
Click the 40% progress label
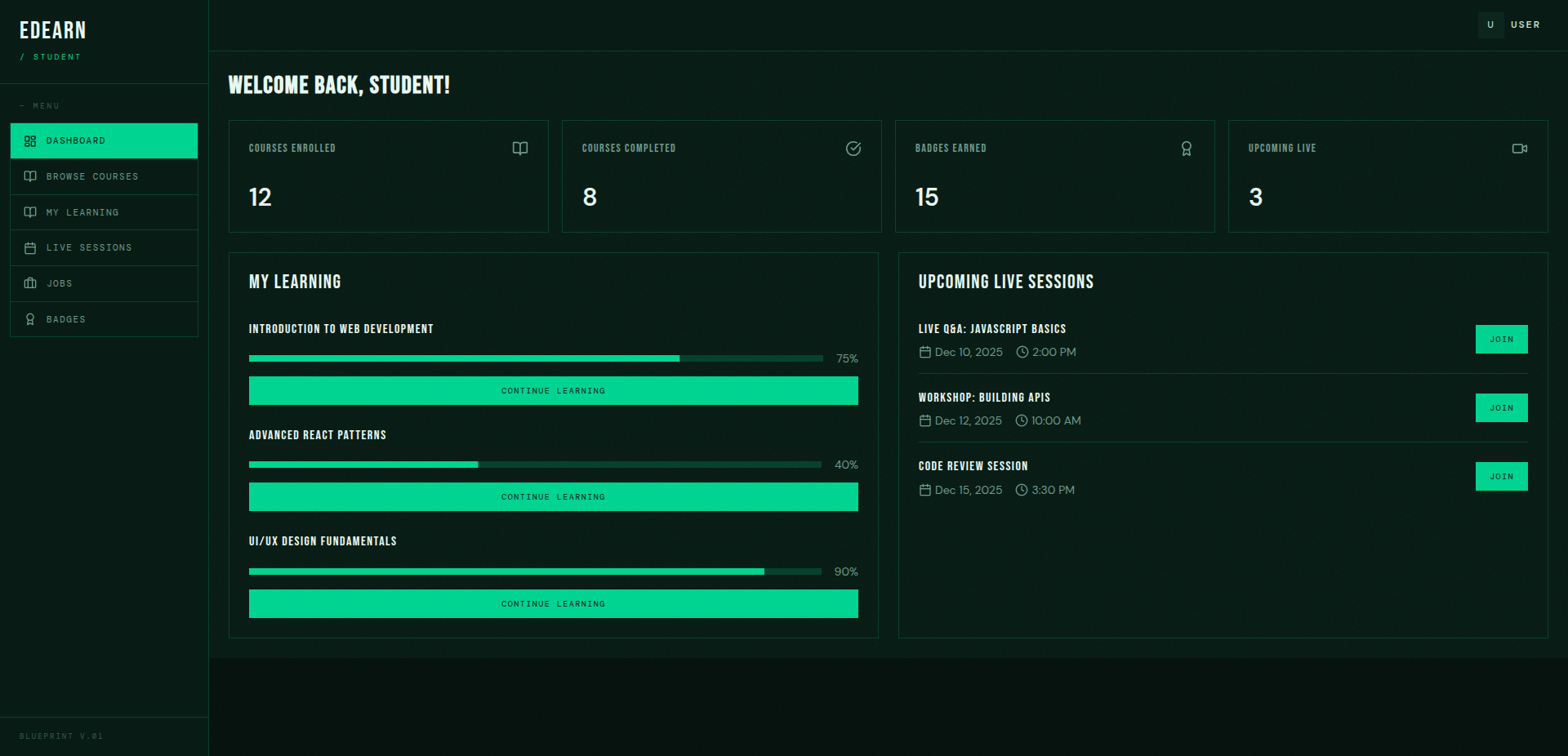pyautogui.click(x=846, y=465)
